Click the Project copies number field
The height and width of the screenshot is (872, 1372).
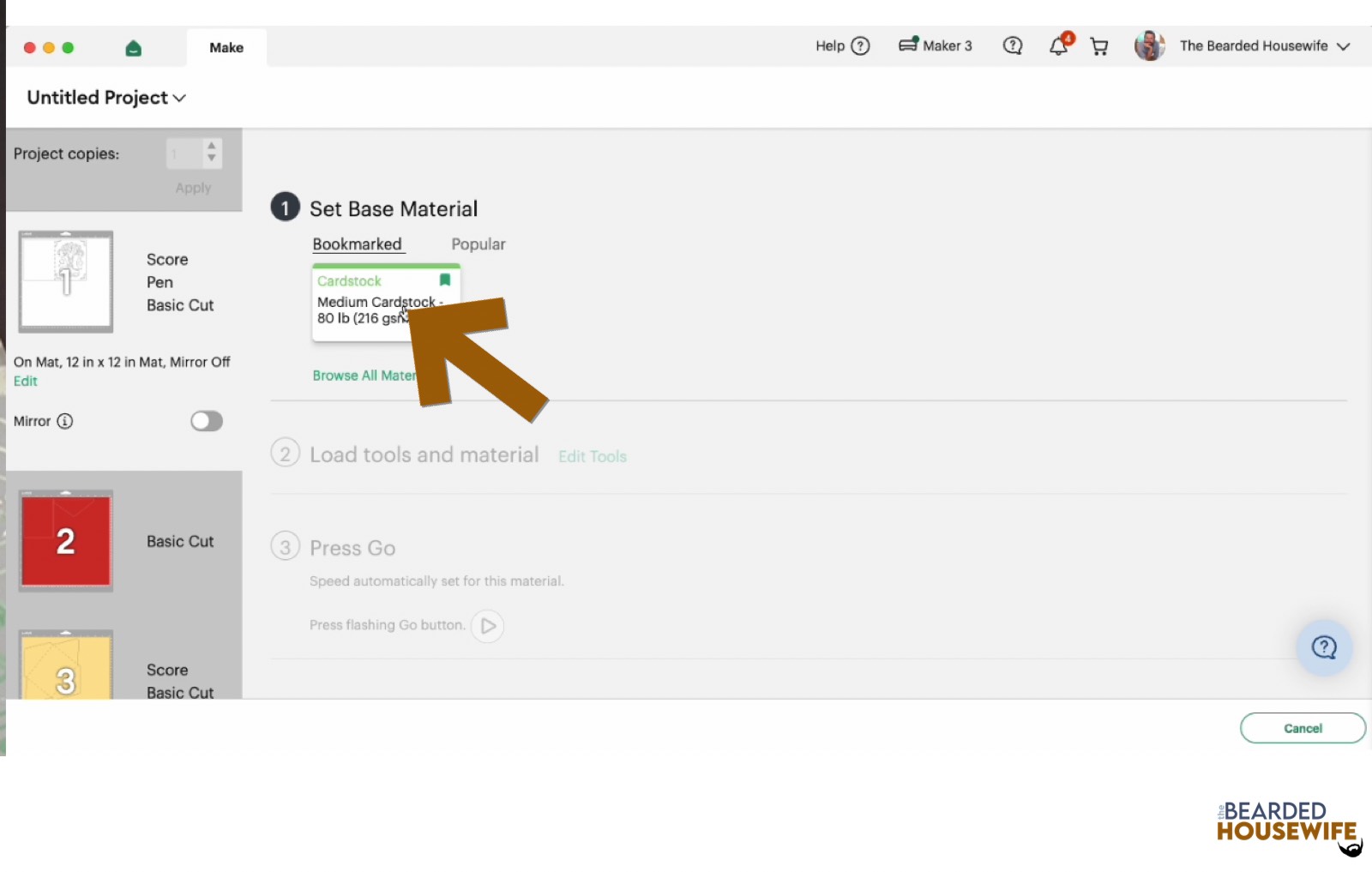(184, 154)
